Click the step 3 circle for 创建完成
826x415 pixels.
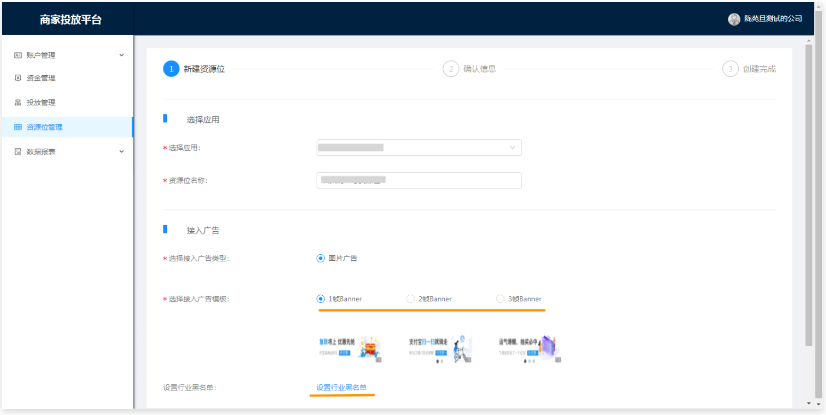click(731, 68)
